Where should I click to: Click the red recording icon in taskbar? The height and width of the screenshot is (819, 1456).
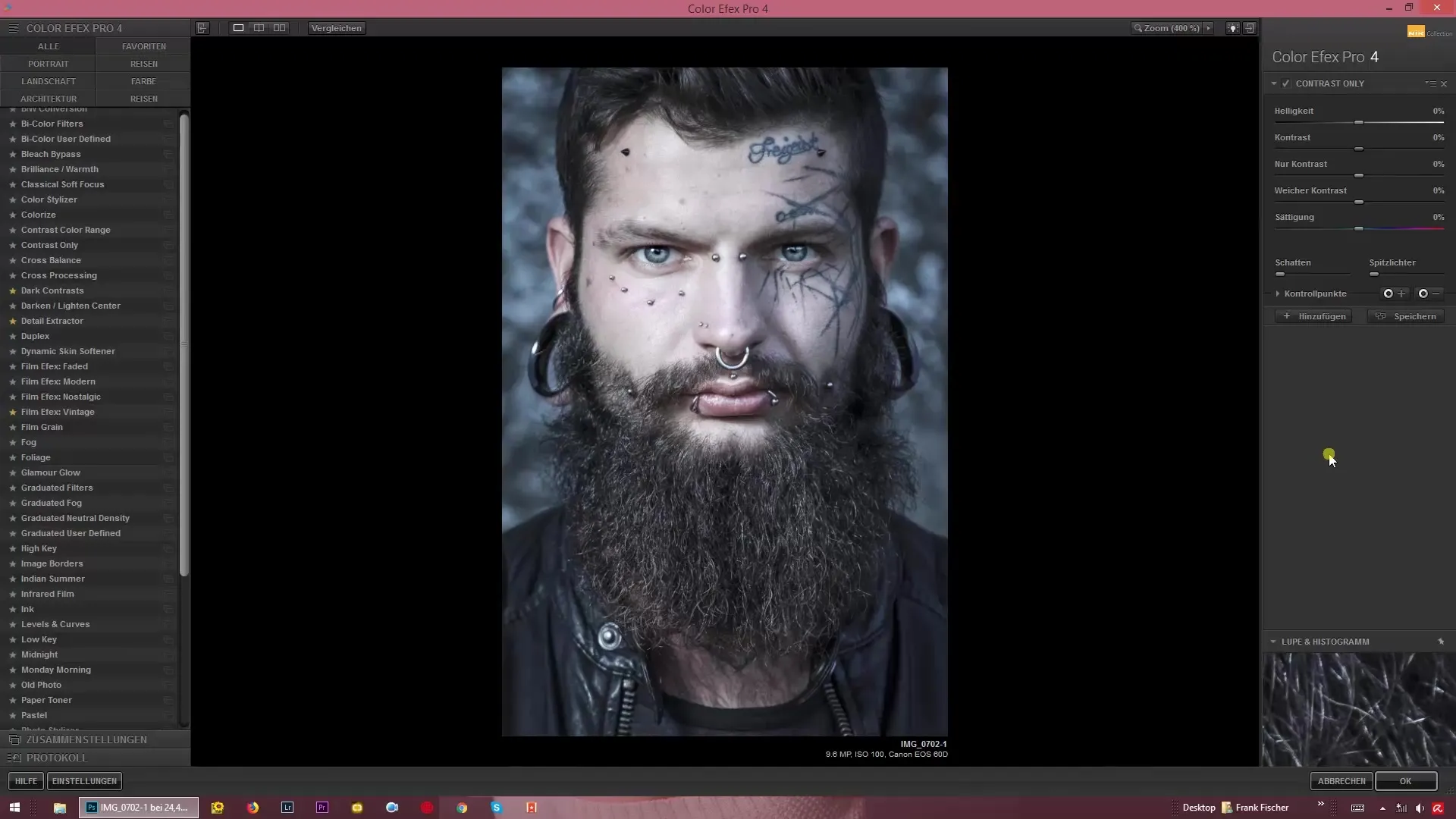[x=427, y=808]
